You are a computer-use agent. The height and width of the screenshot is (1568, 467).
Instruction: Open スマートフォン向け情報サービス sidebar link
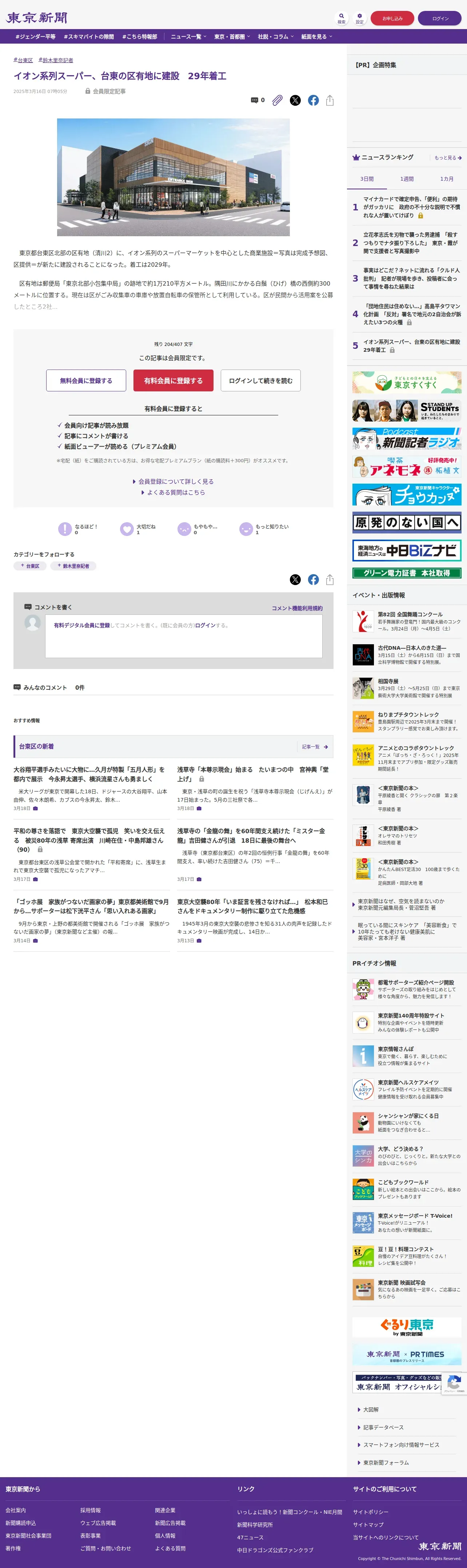[x=401, y=1445]
